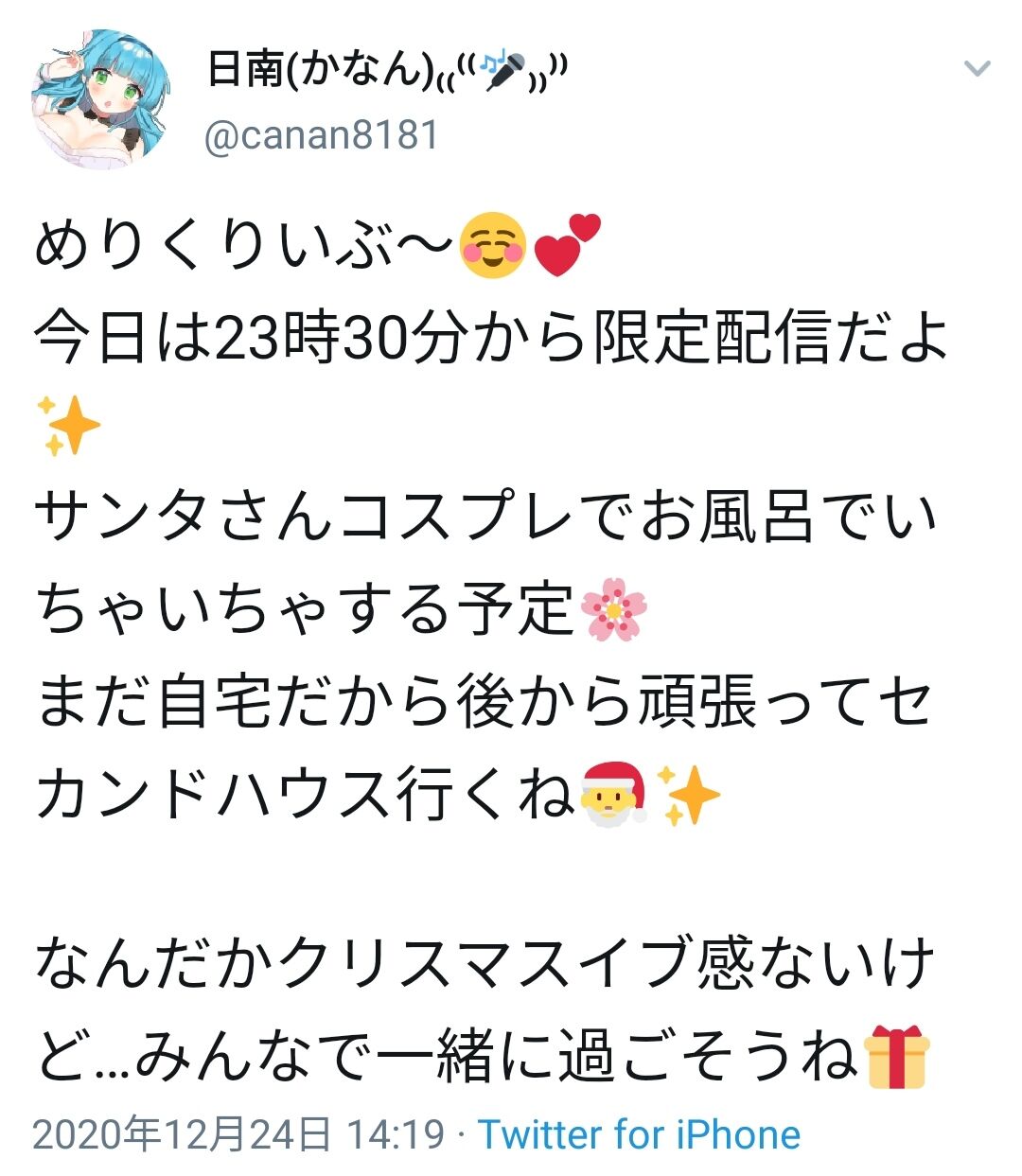This screenshot has height=1176, width=1022.
Task: Open the Twitter for iPhone source link
Action: pyautogui.click(x=640, y=1134)
